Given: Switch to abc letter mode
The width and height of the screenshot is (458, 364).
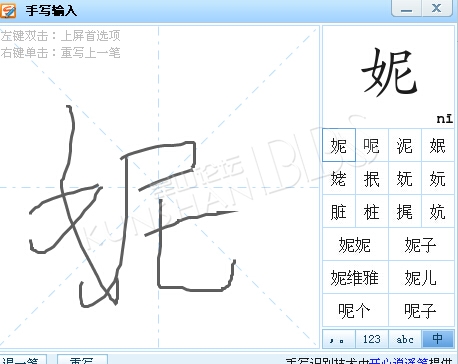Looking at the screenshot, I should point(405,339).
